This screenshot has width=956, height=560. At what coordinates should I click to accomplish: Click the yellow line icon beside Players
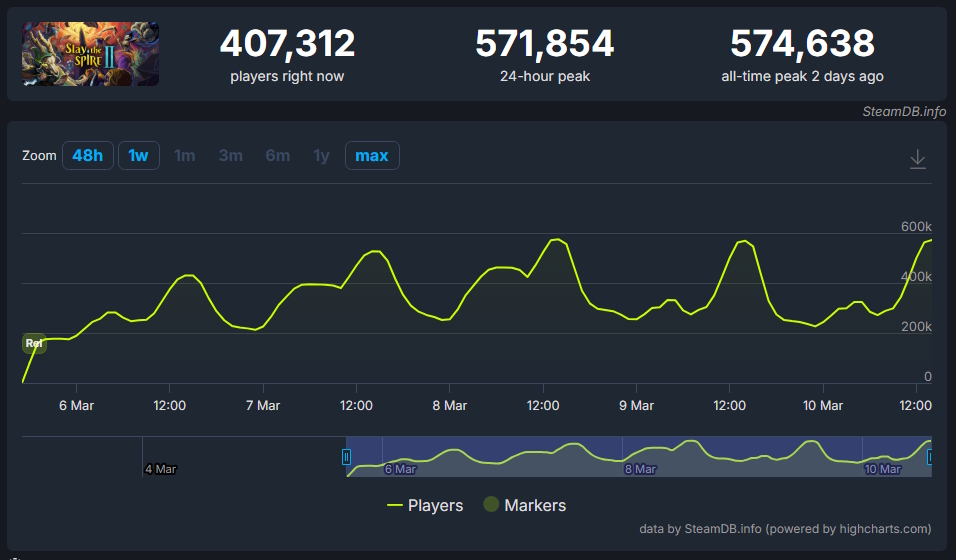point(395,505)
